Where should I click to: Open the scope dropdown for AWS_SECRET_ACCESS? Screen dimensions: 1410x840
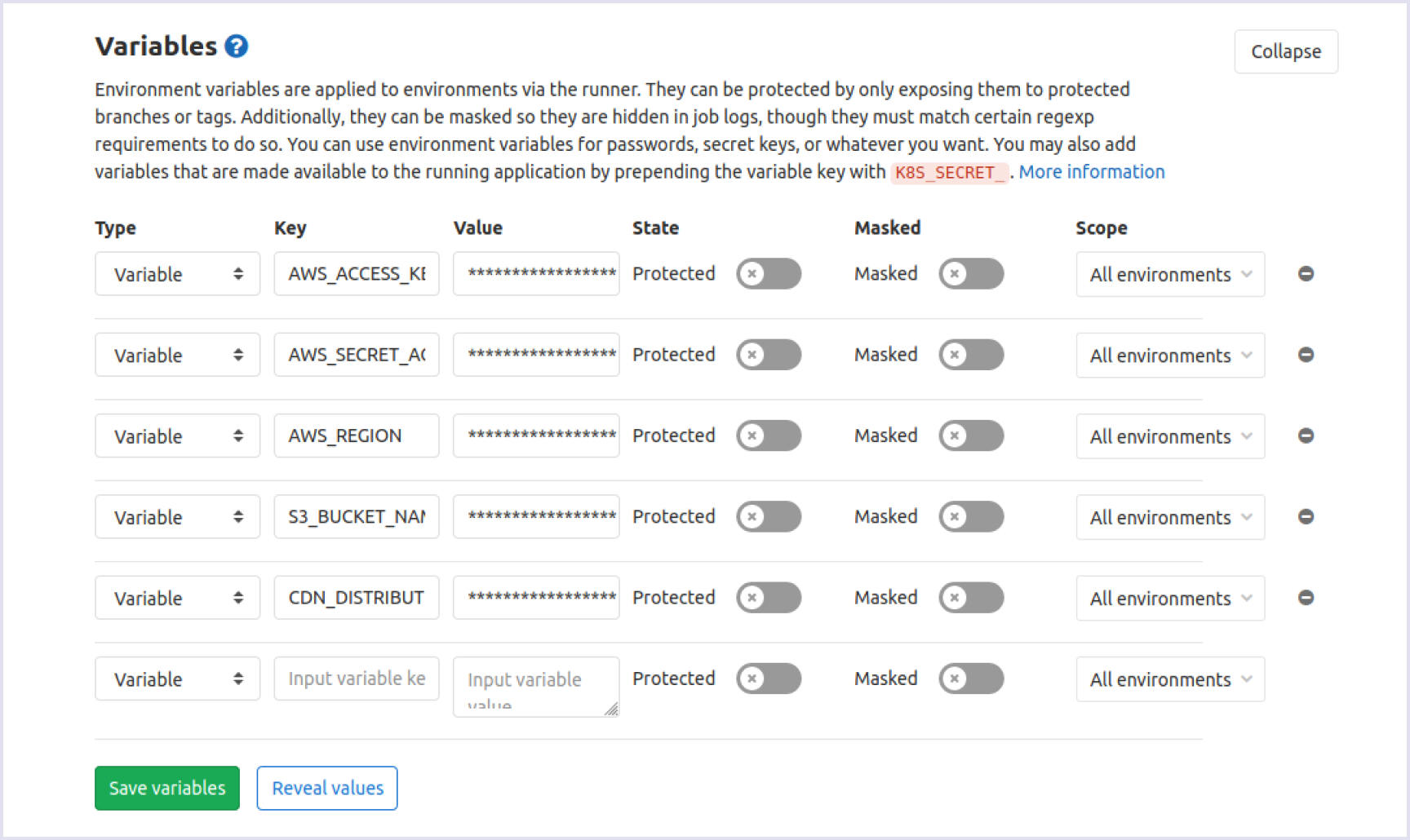[x=1169, y=356]
